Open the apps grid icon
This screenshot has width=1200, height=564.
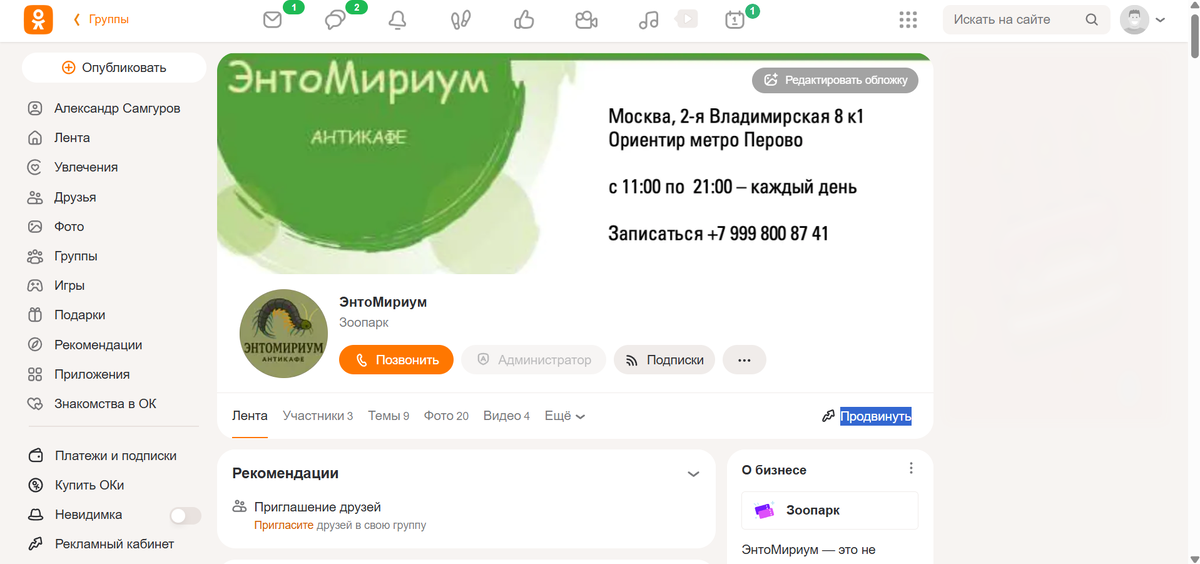(x=908, y=20)
